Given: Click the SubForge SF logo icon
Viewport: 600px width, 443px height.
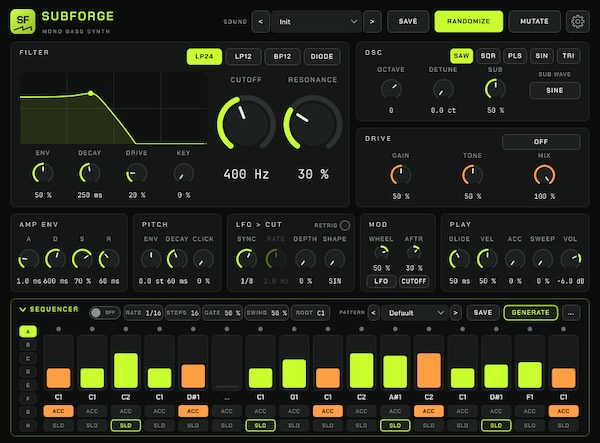Looking at the screenshot, I should [x=23, y=21].
